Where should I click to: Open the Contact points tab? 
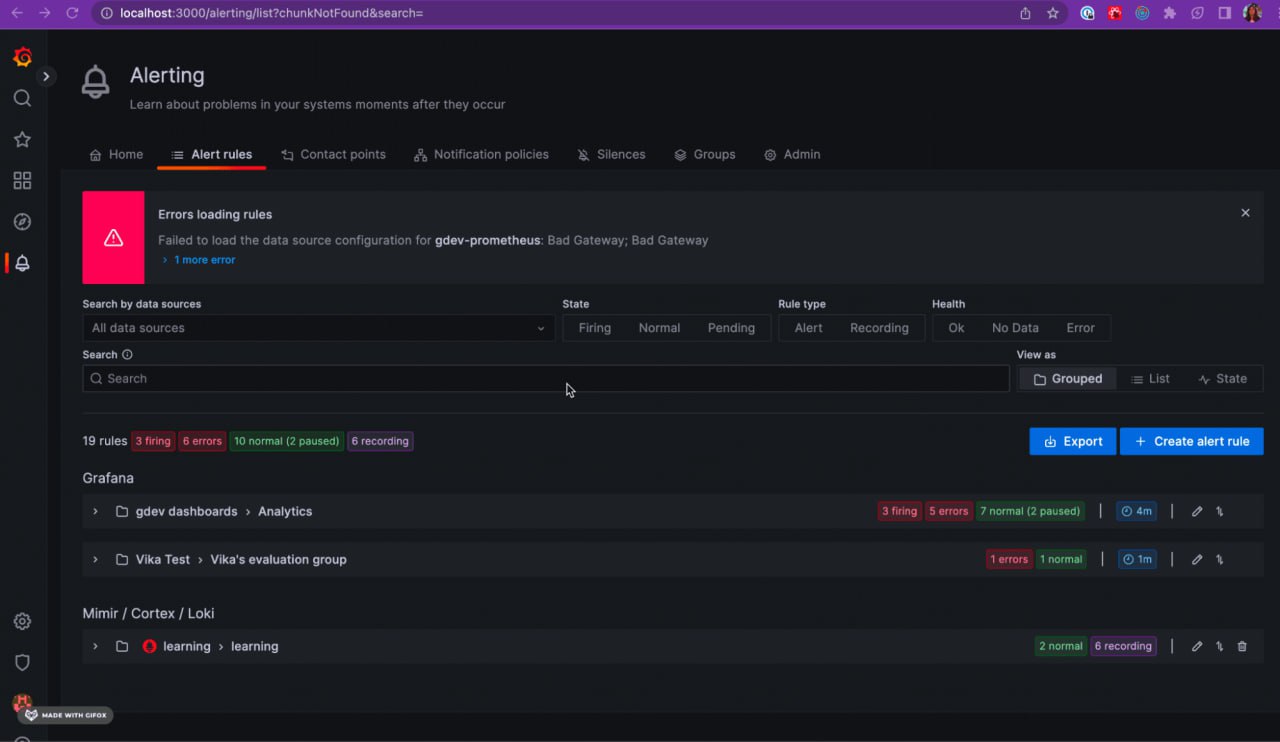pyautogui.click(x=334, y=154)
